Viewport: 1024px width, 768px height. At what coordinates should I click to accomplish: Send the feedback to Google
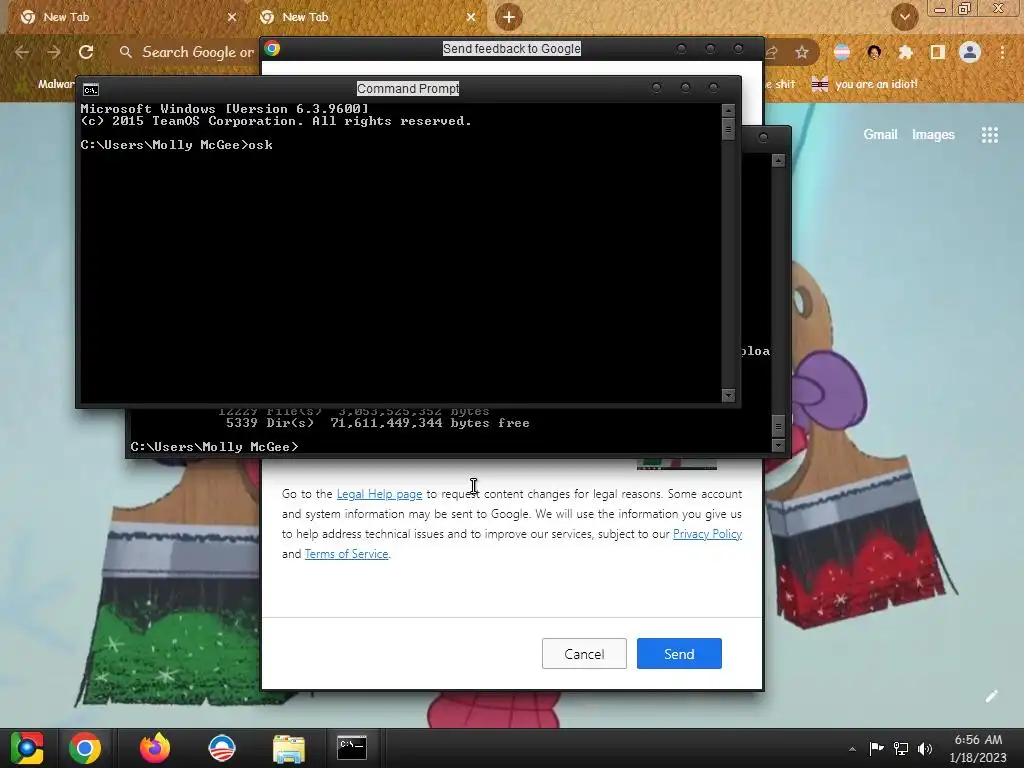[679, 654]
